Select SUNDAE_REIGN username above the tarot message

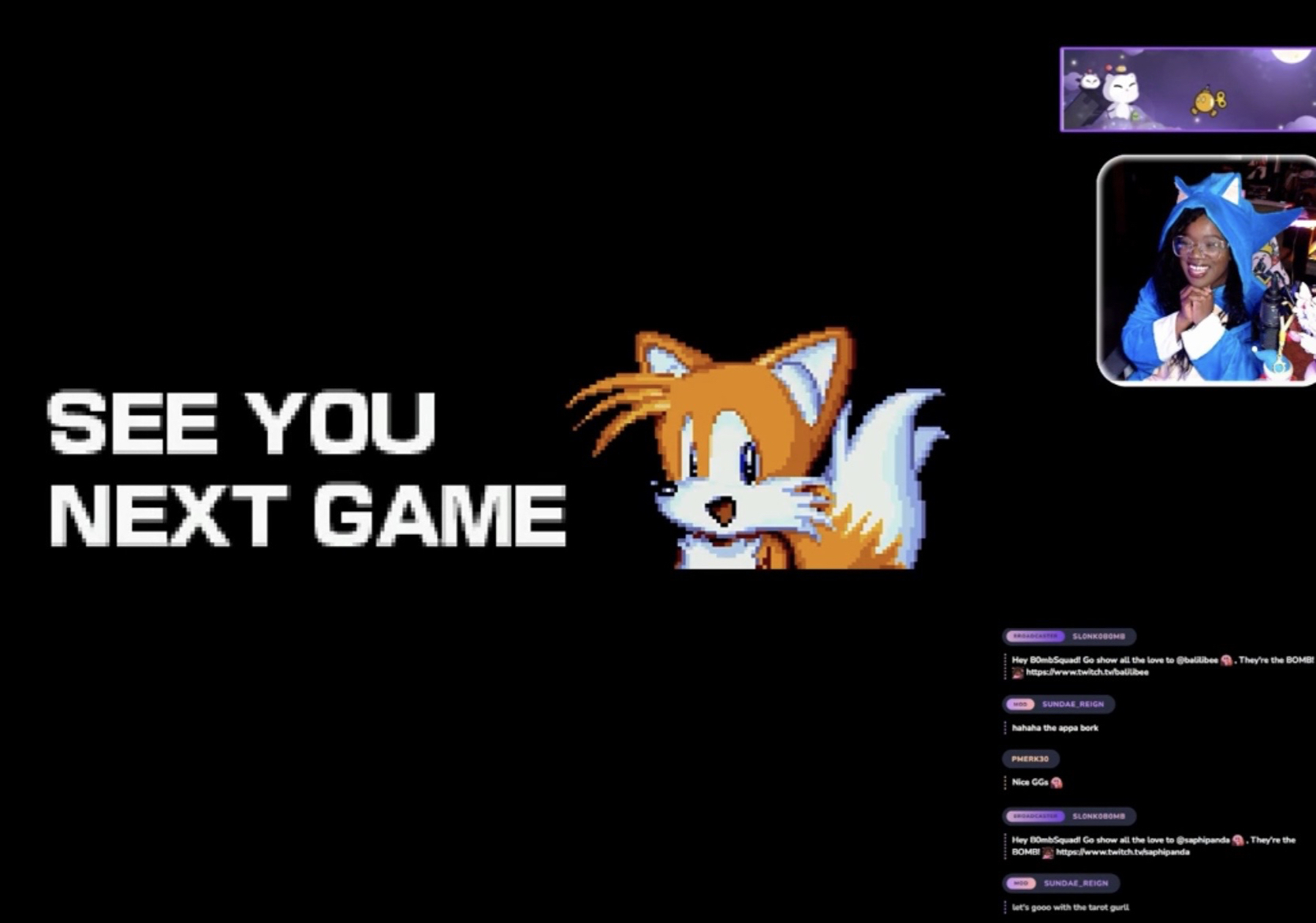(x=1076, y=884)
